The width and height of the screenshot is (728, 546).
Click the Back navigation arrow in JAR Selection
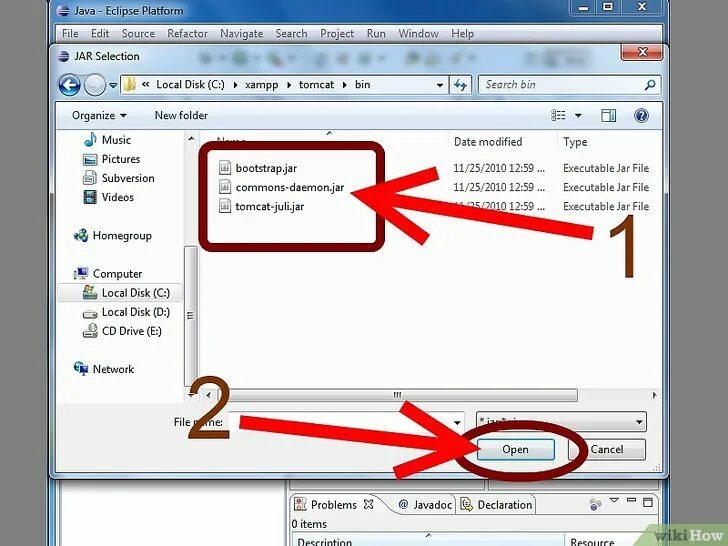(70, 85)
